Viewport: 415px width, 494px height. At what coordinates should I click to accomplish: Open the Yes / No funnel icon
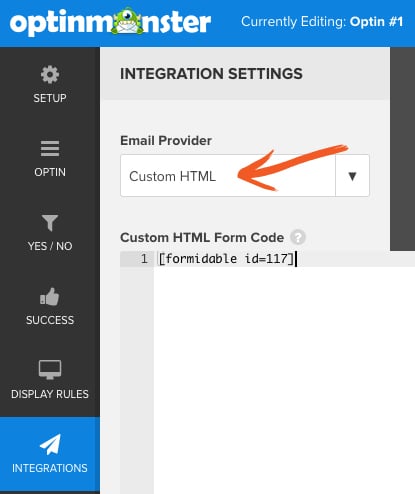click(x=50, y=223)
